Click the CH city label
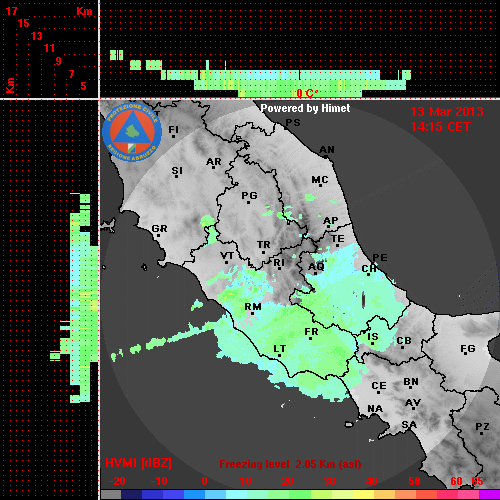500x500 pixels. click(x=369, y=269)
